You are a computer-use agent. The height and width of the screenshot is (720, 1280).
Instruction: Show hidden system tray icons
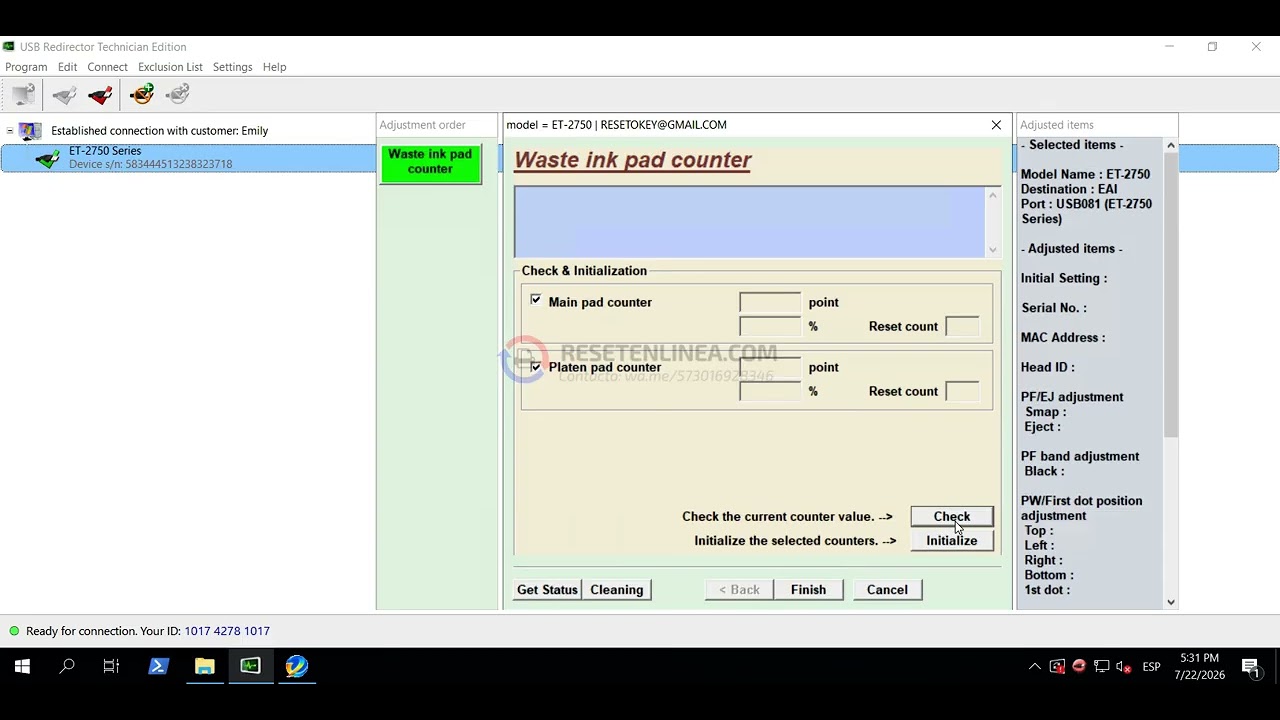tap(1035, 667)
